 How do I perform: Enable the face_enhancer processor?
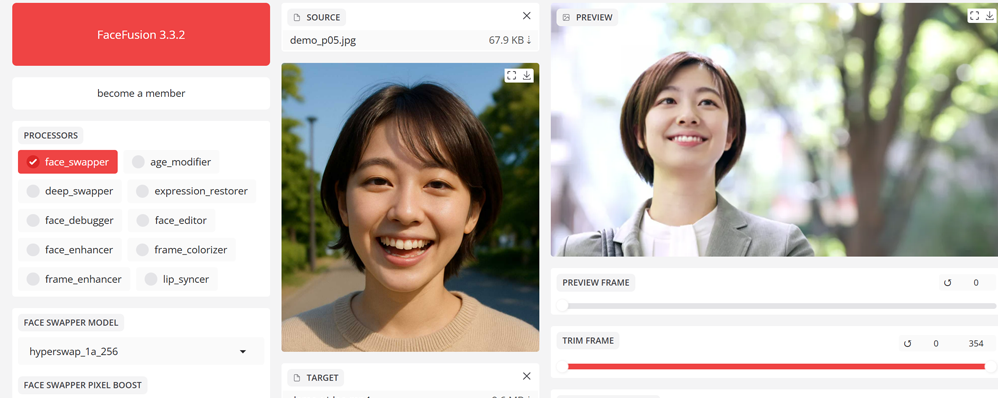click(x=70, y=250)
